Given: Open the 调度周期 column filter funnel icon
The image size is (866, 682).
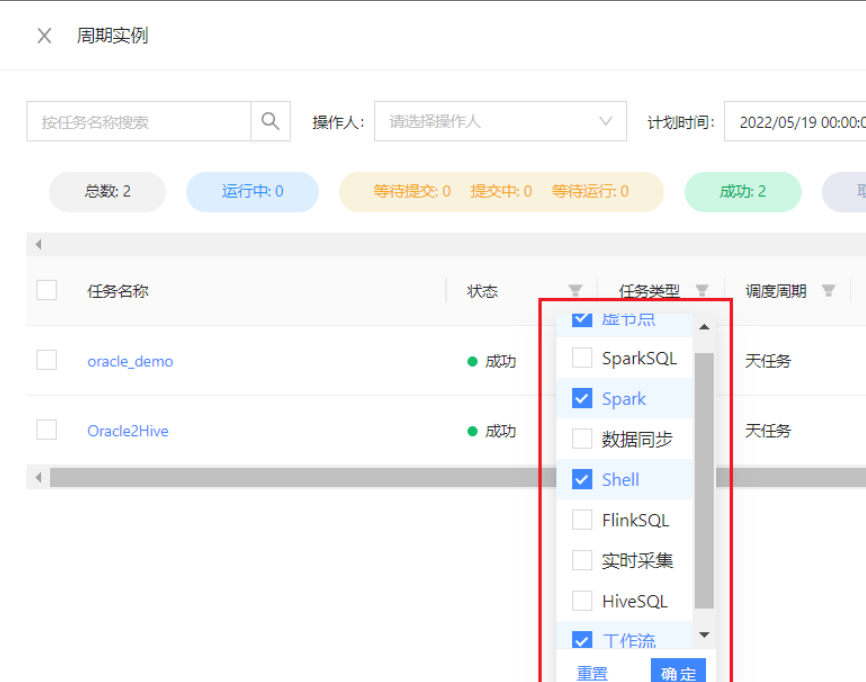Looking at the screenshot, I should click(828, 291).
